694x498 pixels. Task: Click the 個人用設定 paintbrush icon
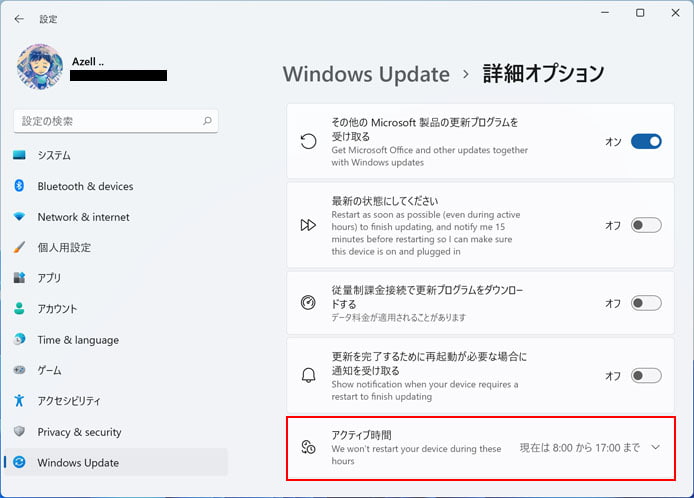pyautogui.click(x=19, y=247)
